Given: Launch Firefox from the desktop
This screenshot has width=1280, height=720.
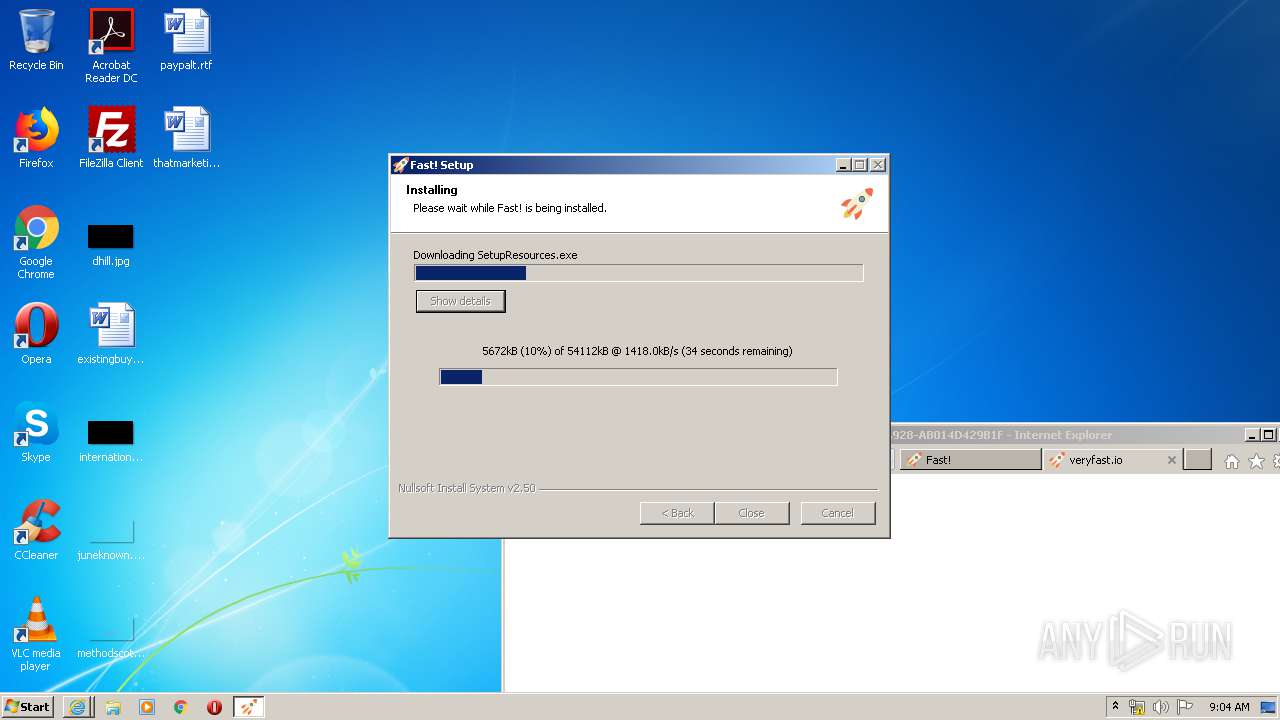Looking at the screenshot, I should (36, 138).
